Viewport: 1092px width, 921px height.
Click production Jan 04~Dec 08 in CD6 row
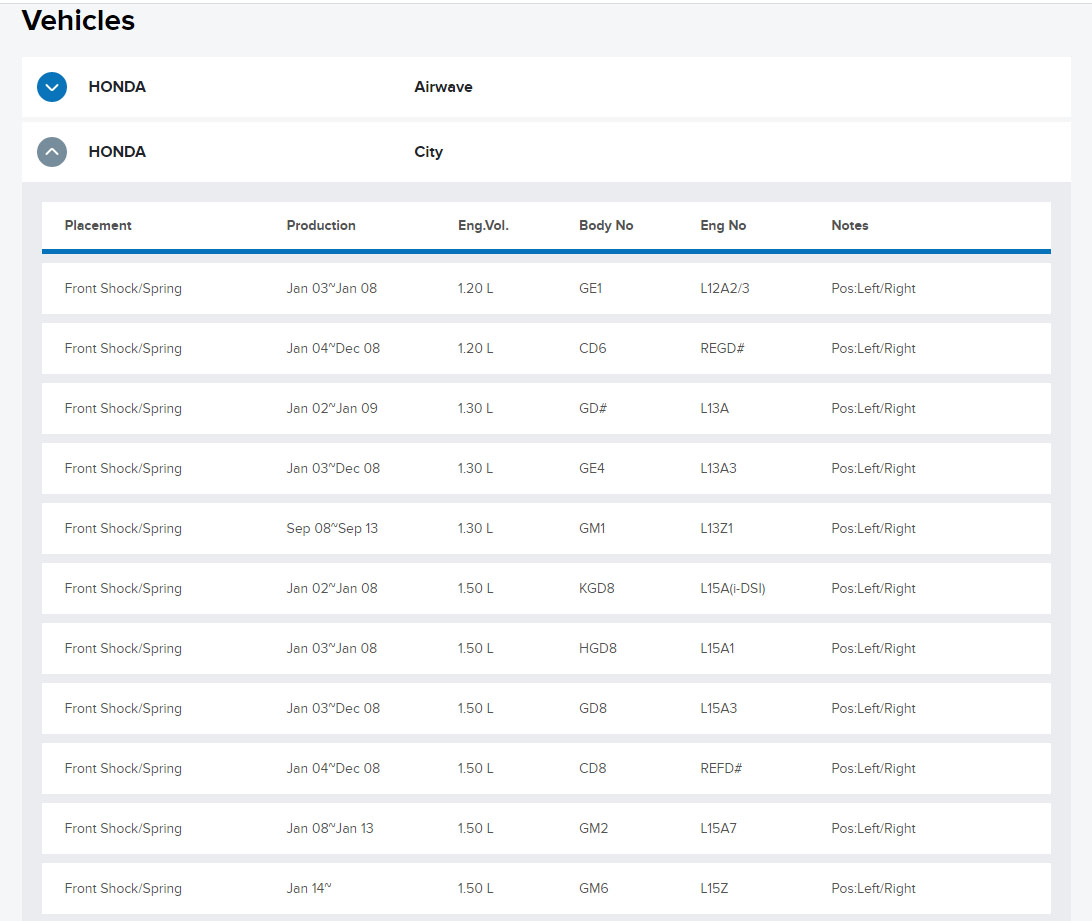(333, 348)
